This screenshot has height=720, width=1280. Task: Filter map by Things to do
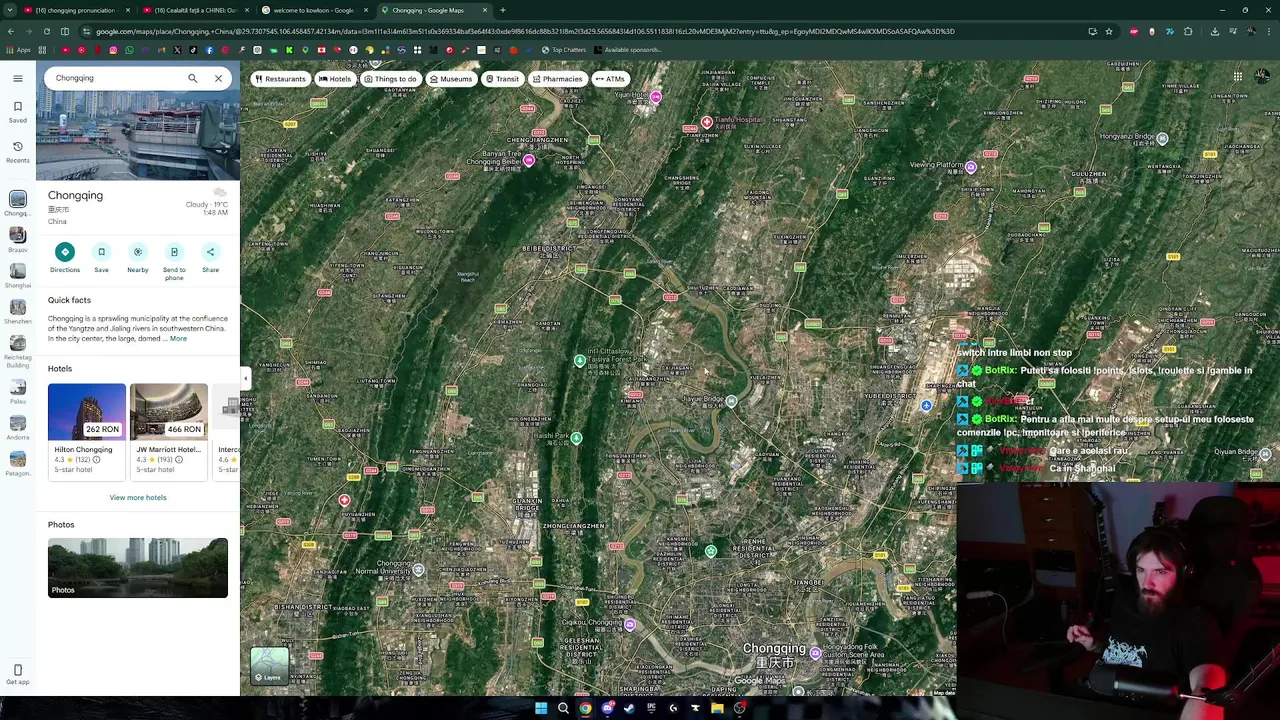tap(391, 79)
